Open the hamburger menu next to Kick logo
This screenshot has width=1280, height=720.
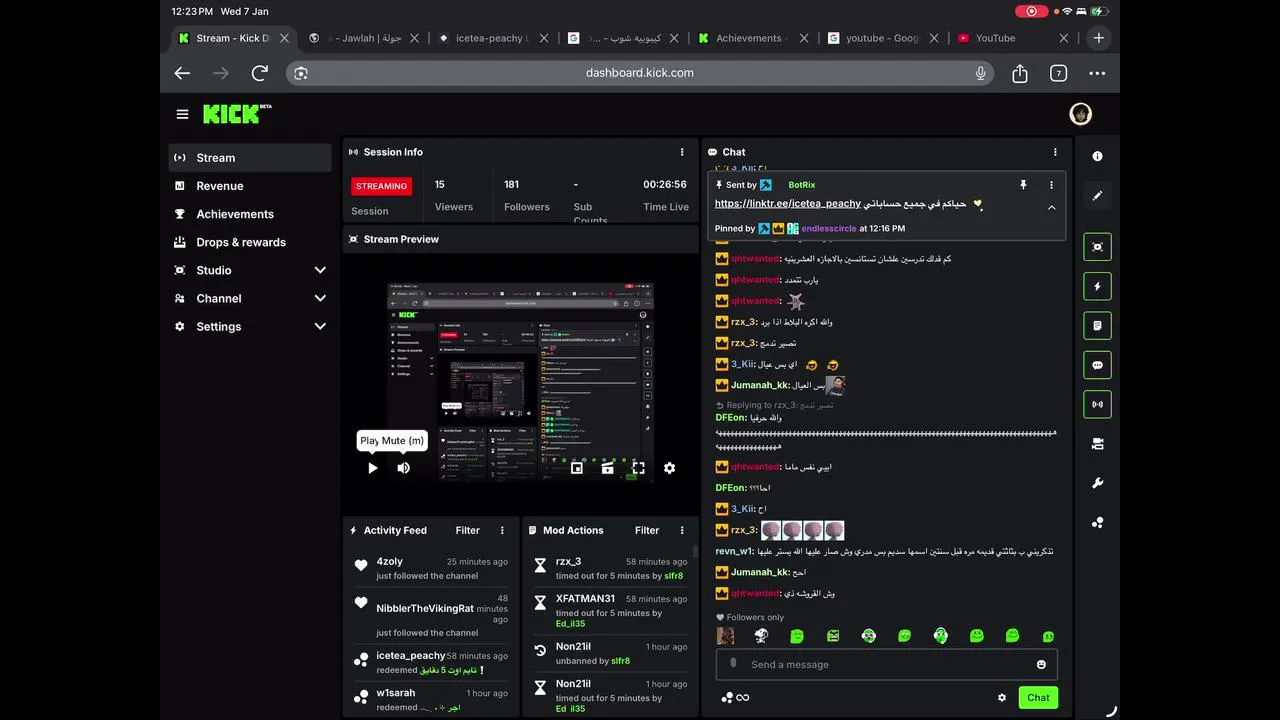182,114
